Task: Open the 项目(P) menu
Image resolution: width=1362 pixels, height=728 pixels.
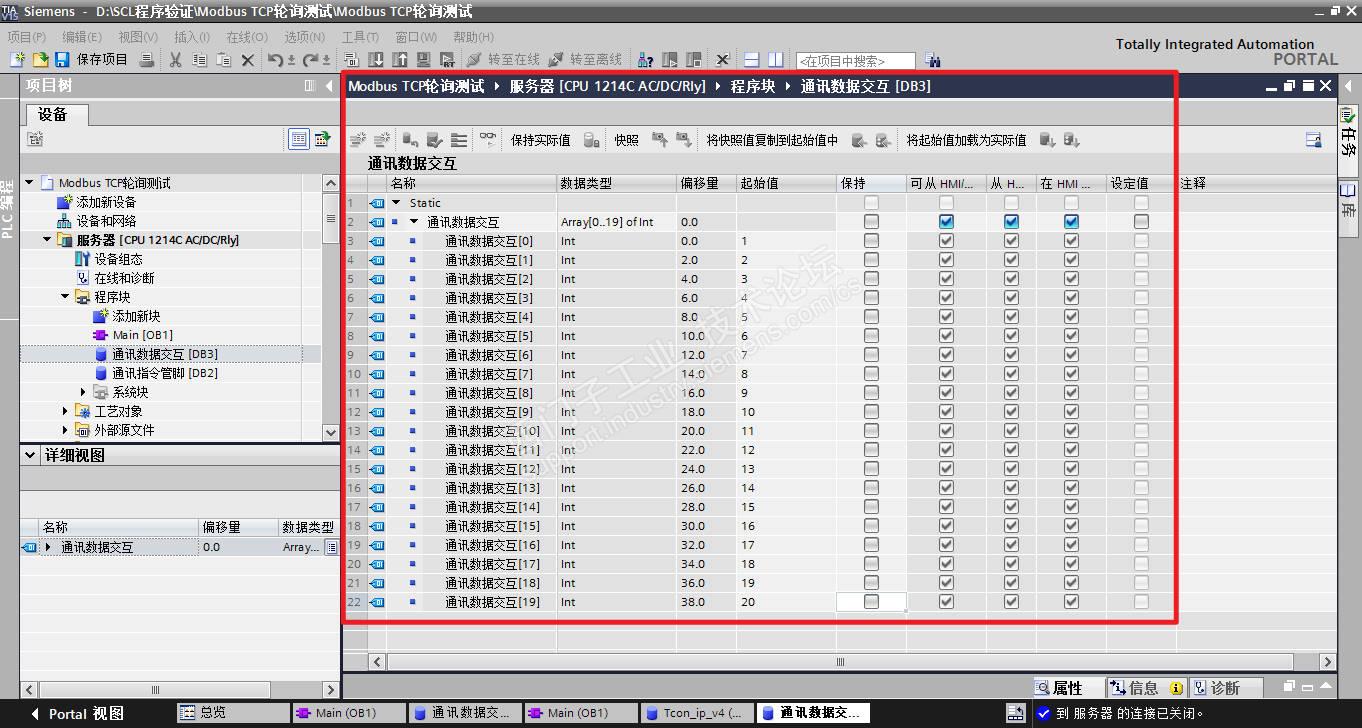Action: (27, 37)
